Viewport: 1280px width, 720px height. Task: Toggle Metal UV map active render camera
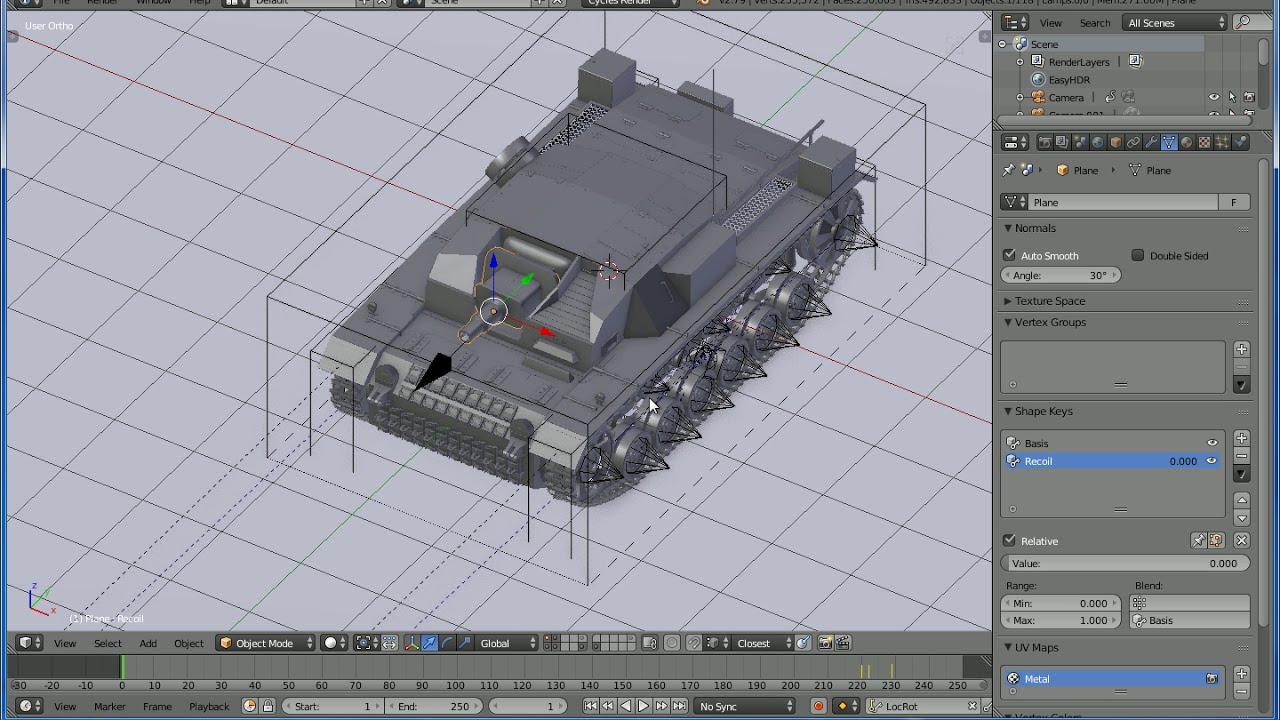point(1212,679)
